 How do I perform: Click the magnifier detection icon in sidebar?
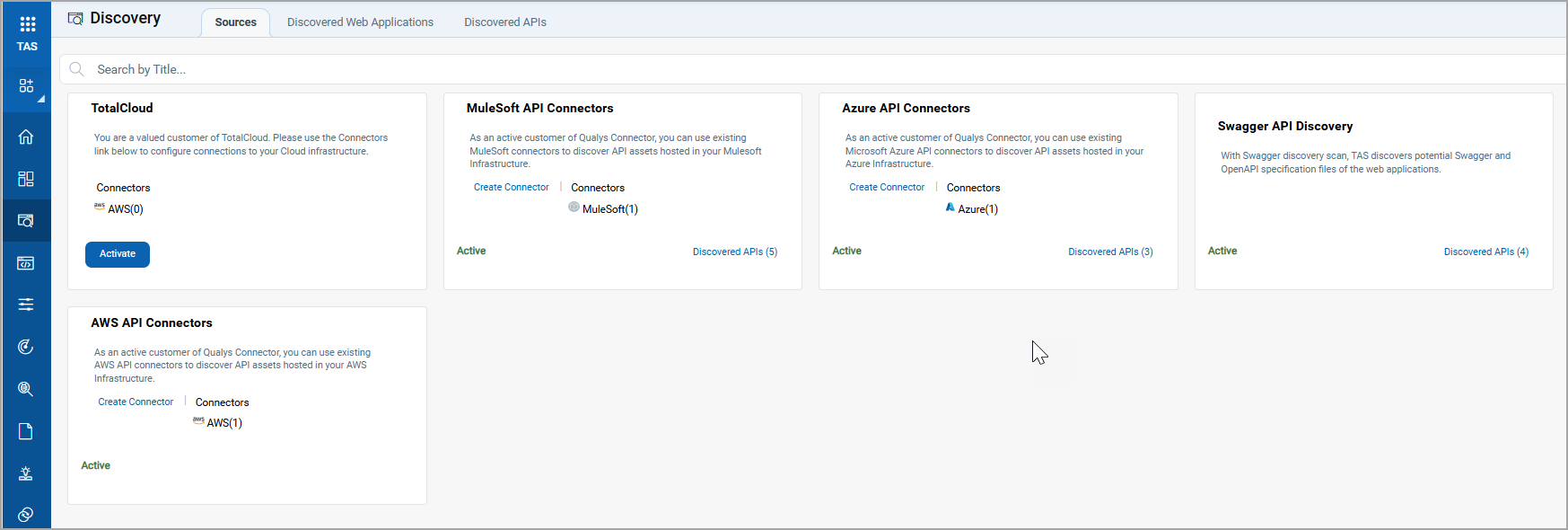26,389
